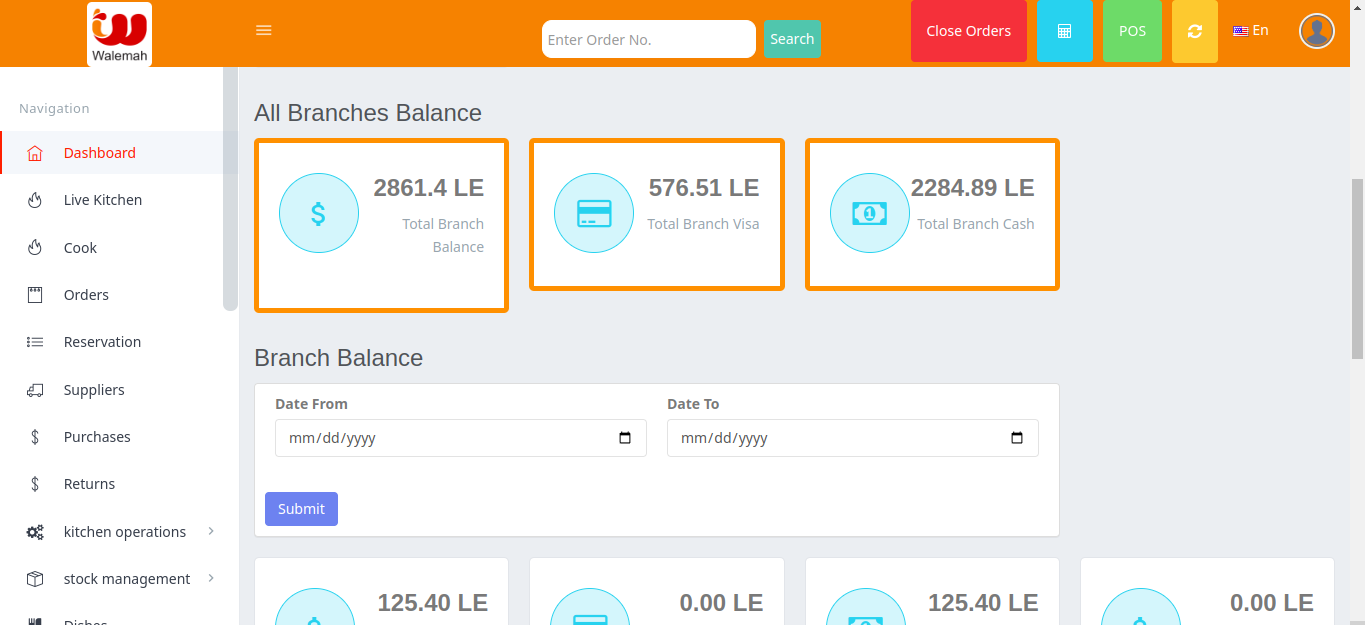Expand the stock management submenu chevron
1365x625 pixels.
211,578
